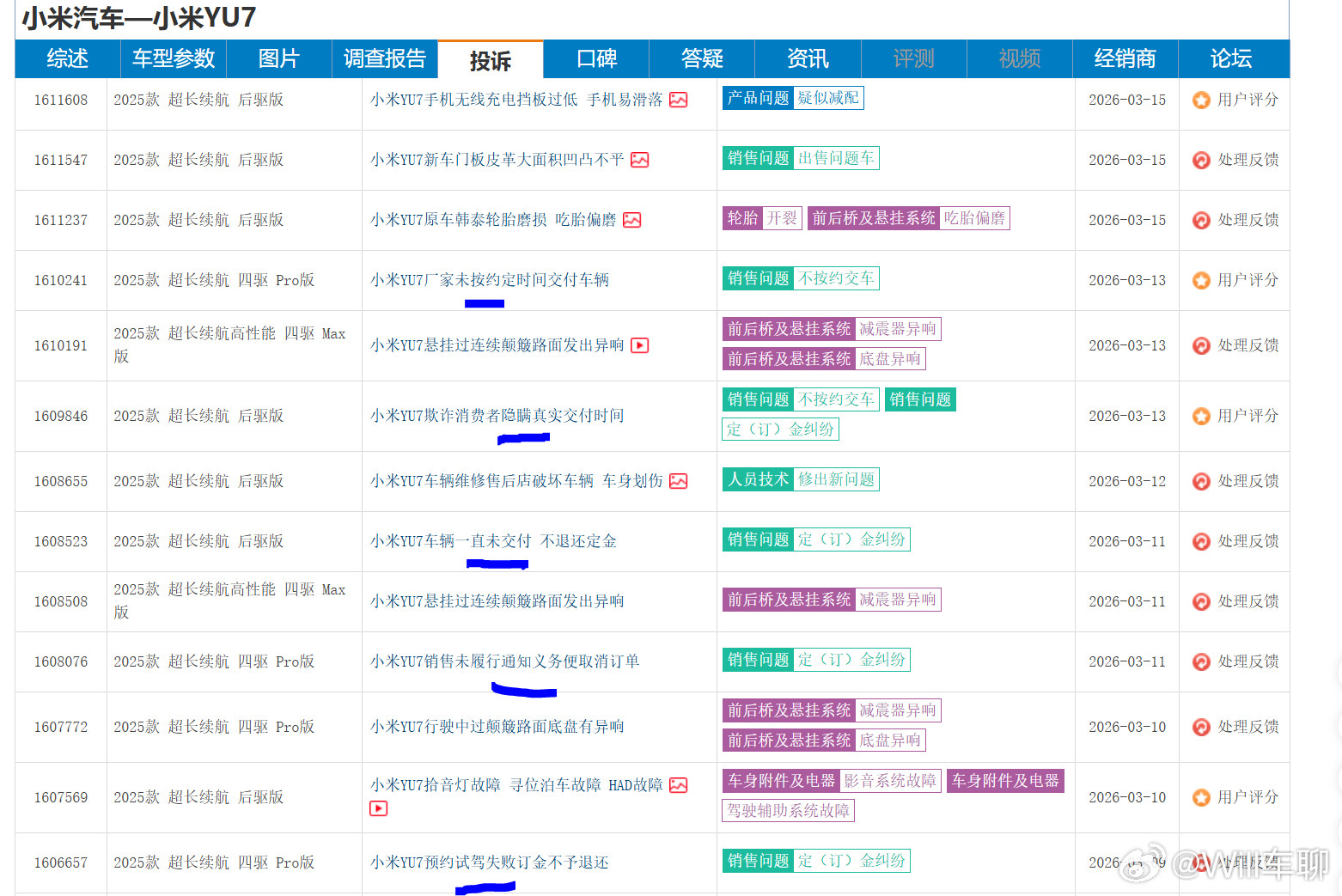Select the greyed 视频 tab
The height and width of the screenshot is (896, 1342).
(1020, 58)
